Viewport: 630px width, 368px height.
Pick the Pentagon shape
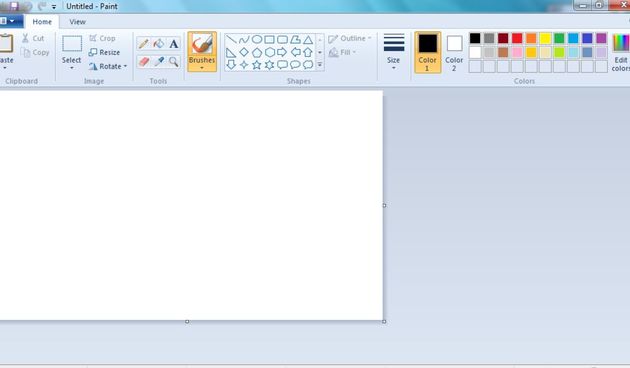coord(257,52)
